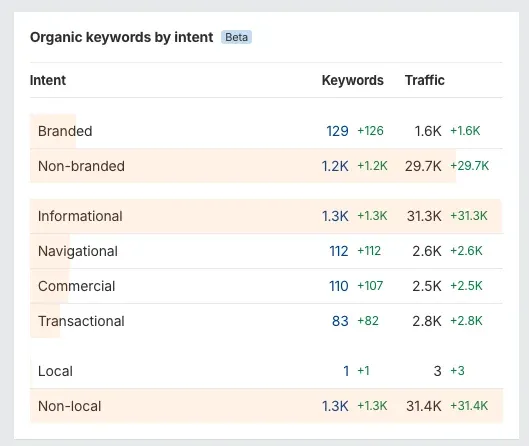This screenshot has height=446, width=529.
Task: Click the +1.2K Non-branded keywords change
Action: tap(372, 166)
